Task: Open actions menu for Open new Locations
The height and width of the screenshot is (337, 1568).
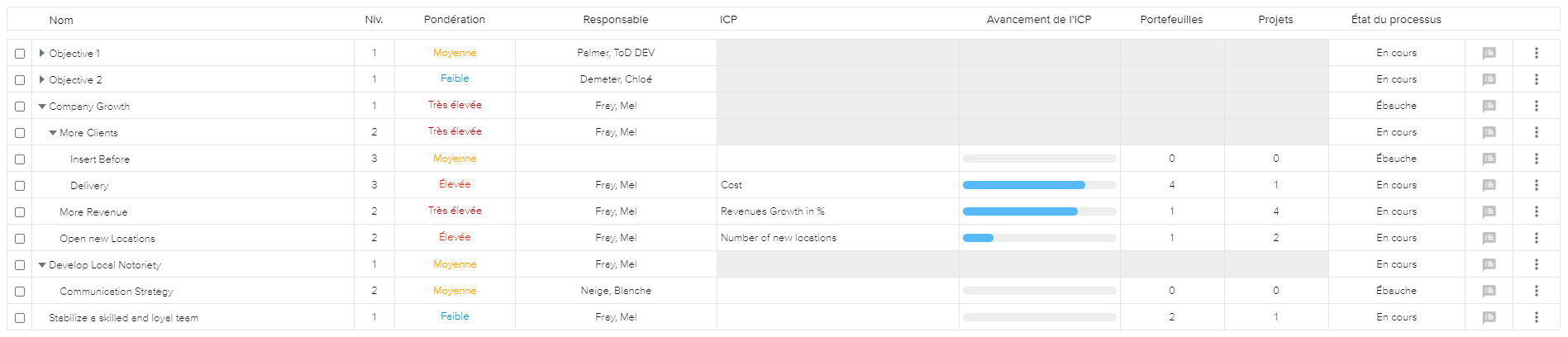Action: pos(1536,238)
